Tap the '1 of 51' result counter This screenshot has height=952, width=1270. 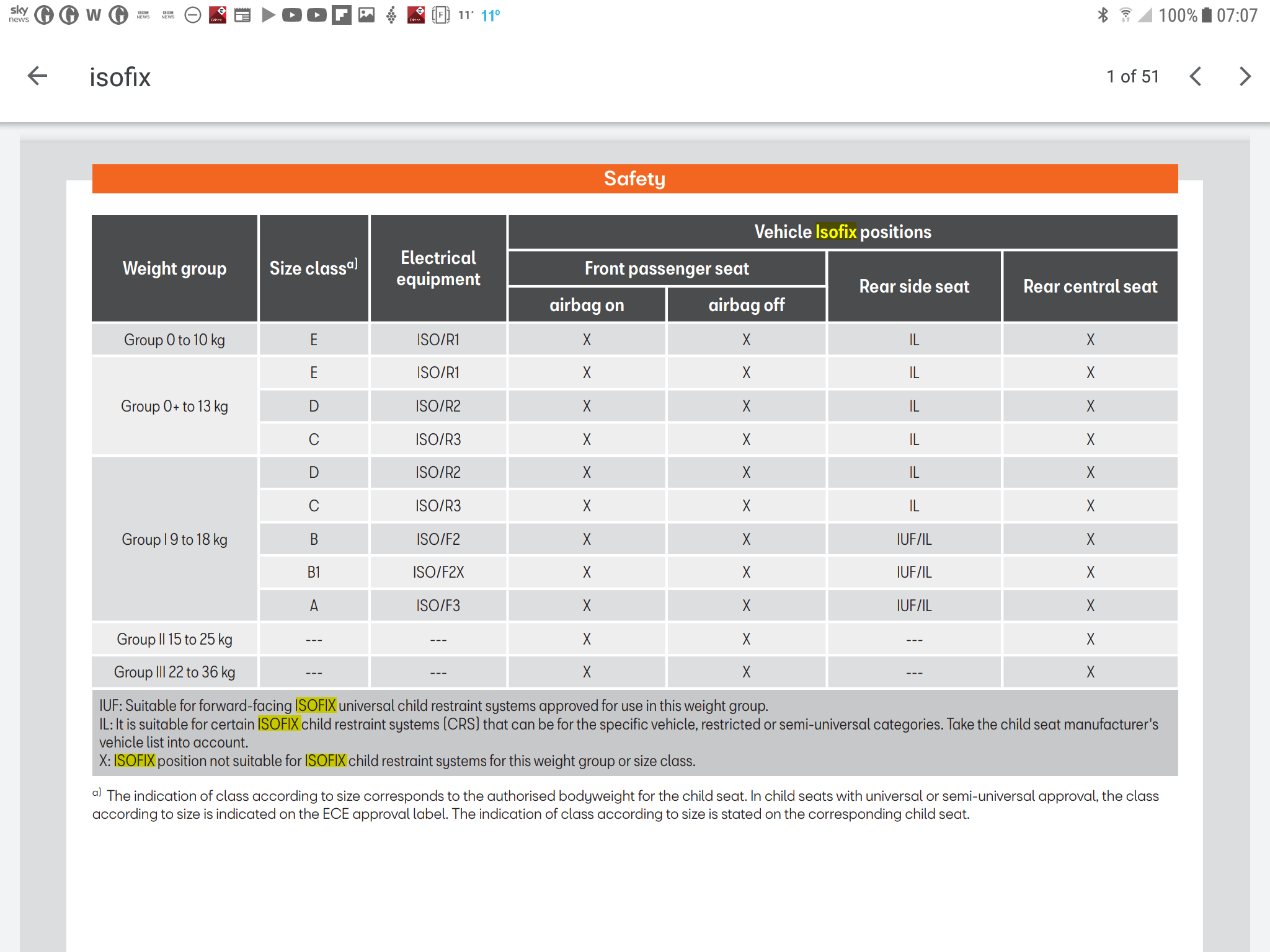point(1132,76)
